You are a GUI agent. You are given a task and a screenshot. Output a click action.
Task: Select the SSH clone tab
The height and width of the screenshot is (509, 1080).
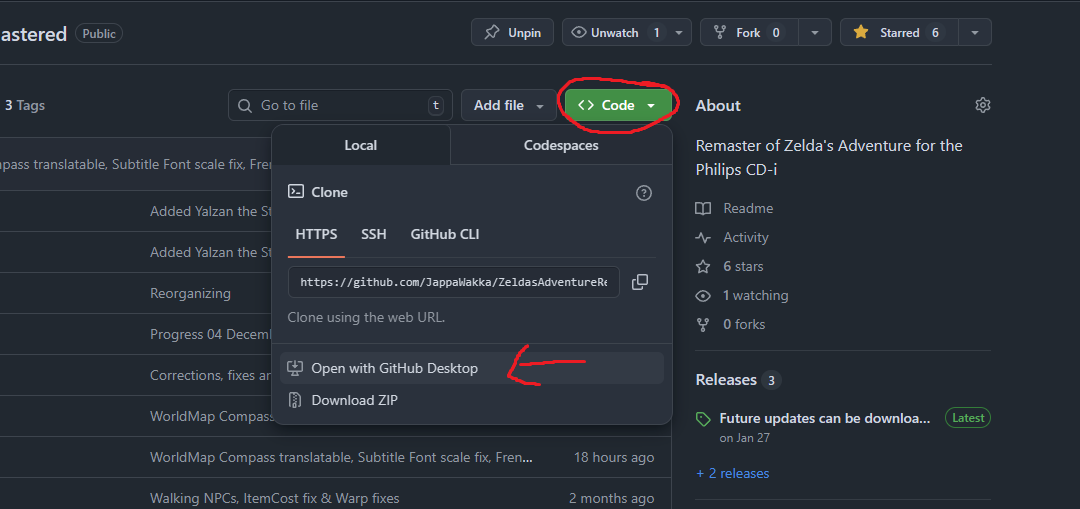373,234
